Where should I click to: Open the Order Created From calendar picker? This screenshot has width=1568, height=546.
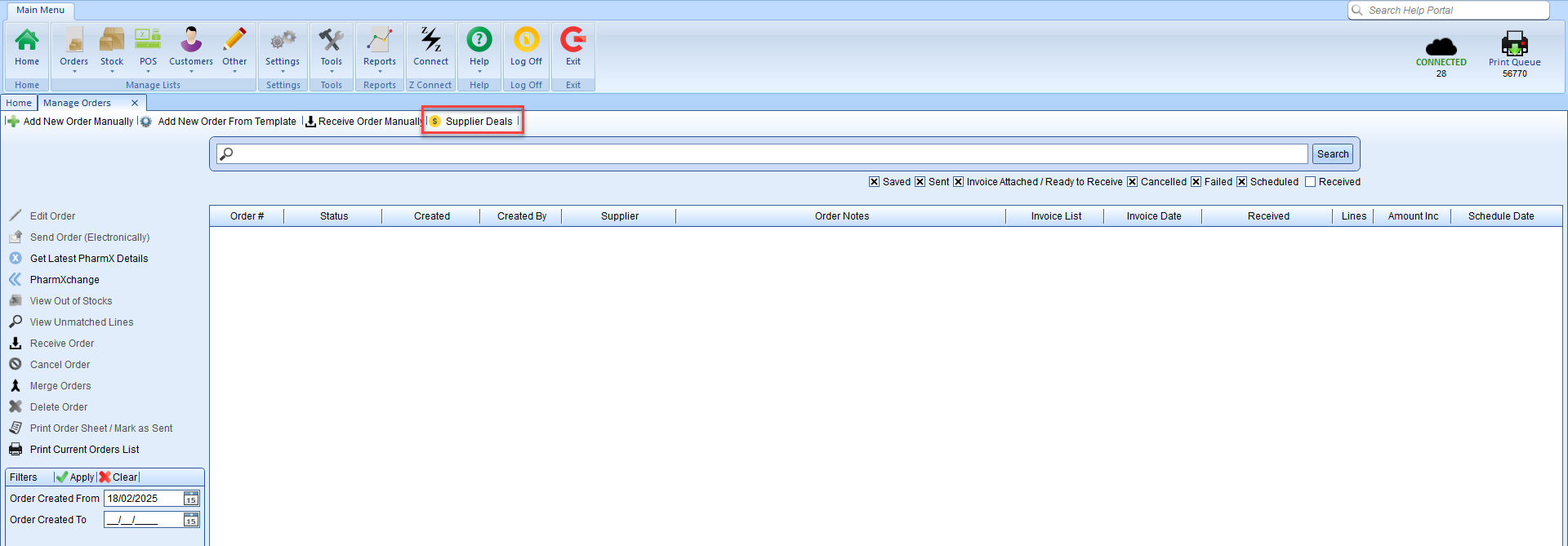pyautogui.click(x=191, y=499)
